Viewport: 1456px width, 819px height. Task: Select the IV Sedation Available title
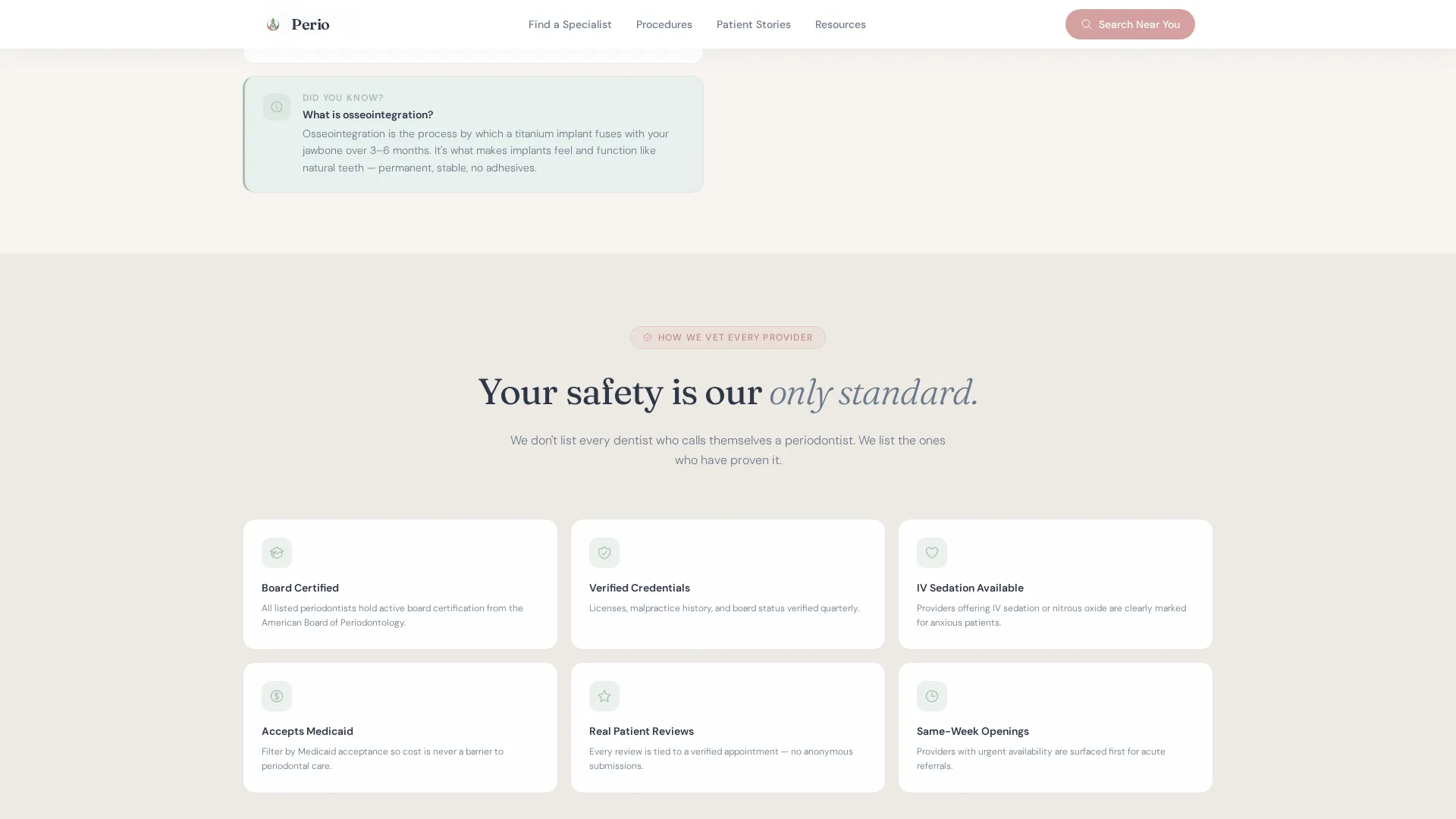click(970, 588)
